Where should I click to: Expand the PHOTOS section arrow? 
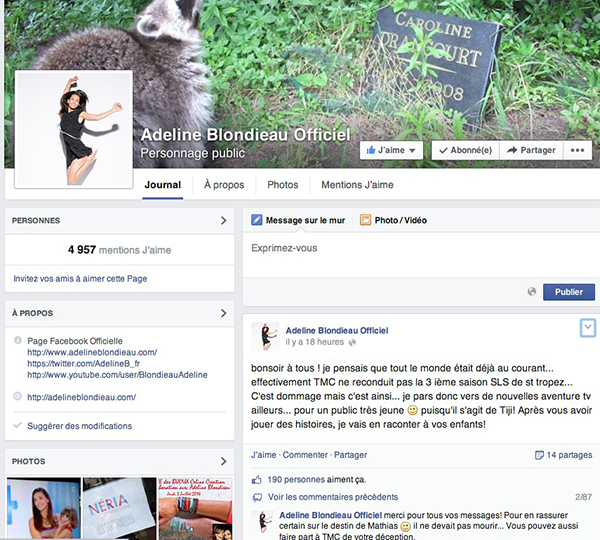223,461
